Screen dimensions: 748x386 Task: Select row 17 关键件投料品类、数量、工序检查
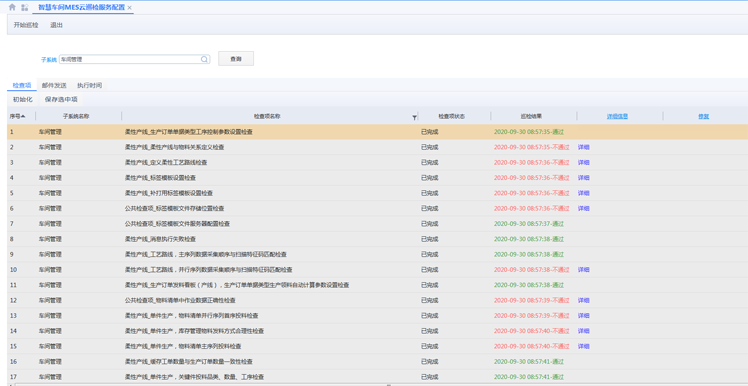tap(377, 376)
